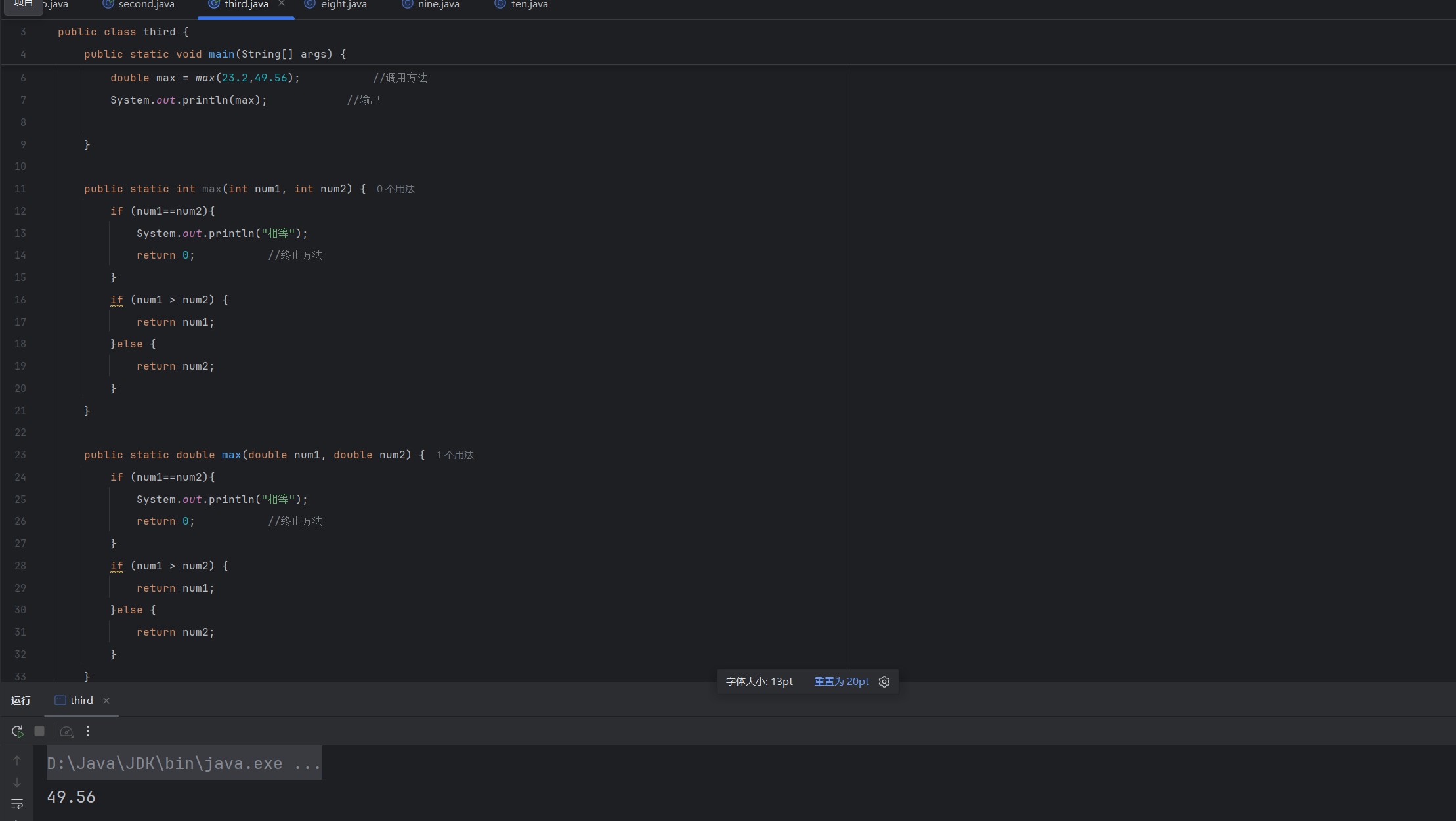Viewport: 1456px width, 821px height.
Task: Show usages hint '1 个用法'
Action: pos(455,455)
